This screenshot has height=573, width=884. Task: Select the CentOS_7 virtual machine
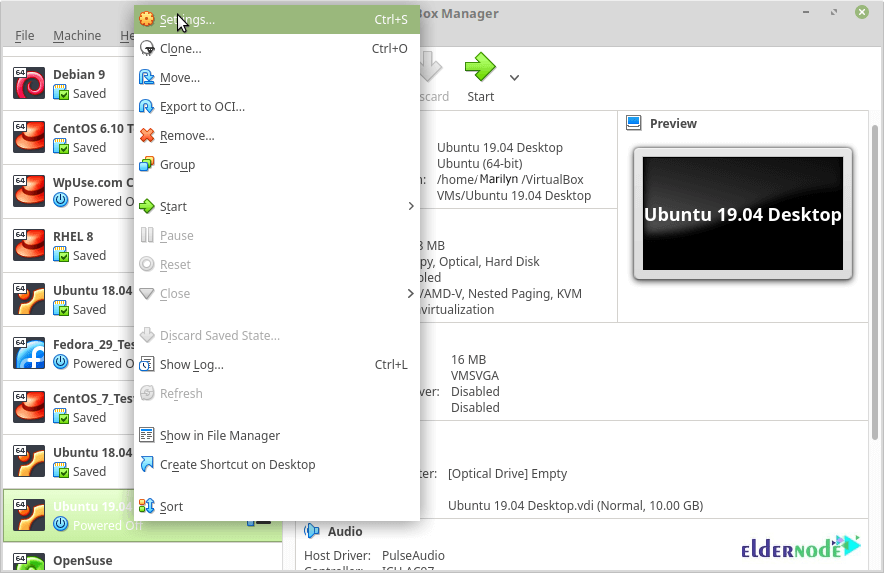(x=69, y=408)
